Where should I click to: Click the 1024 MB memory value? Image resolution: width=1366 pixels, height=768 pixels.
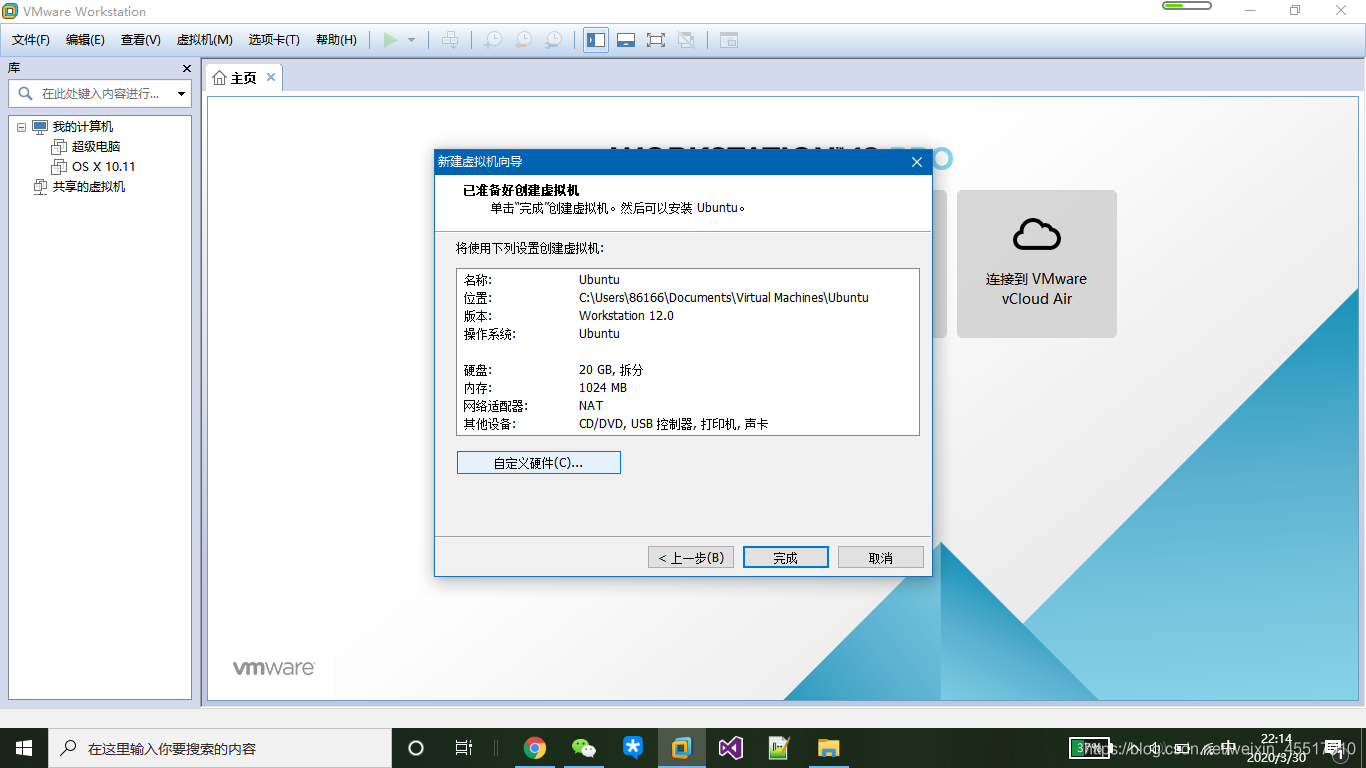(x=603, y=388)
